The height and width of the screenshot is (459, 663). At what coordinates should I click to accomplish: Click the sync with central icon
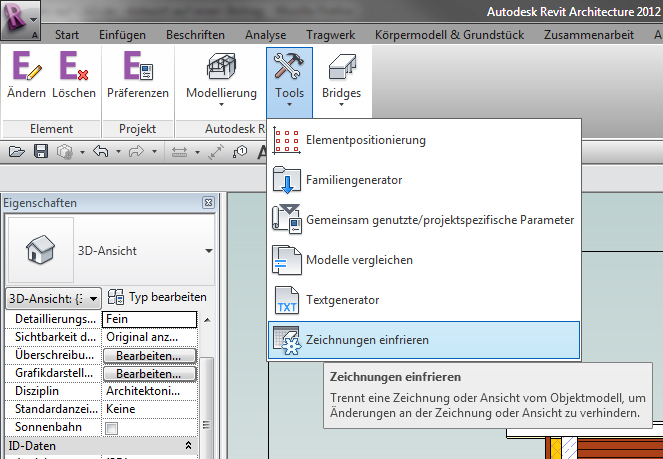point(65,152)
